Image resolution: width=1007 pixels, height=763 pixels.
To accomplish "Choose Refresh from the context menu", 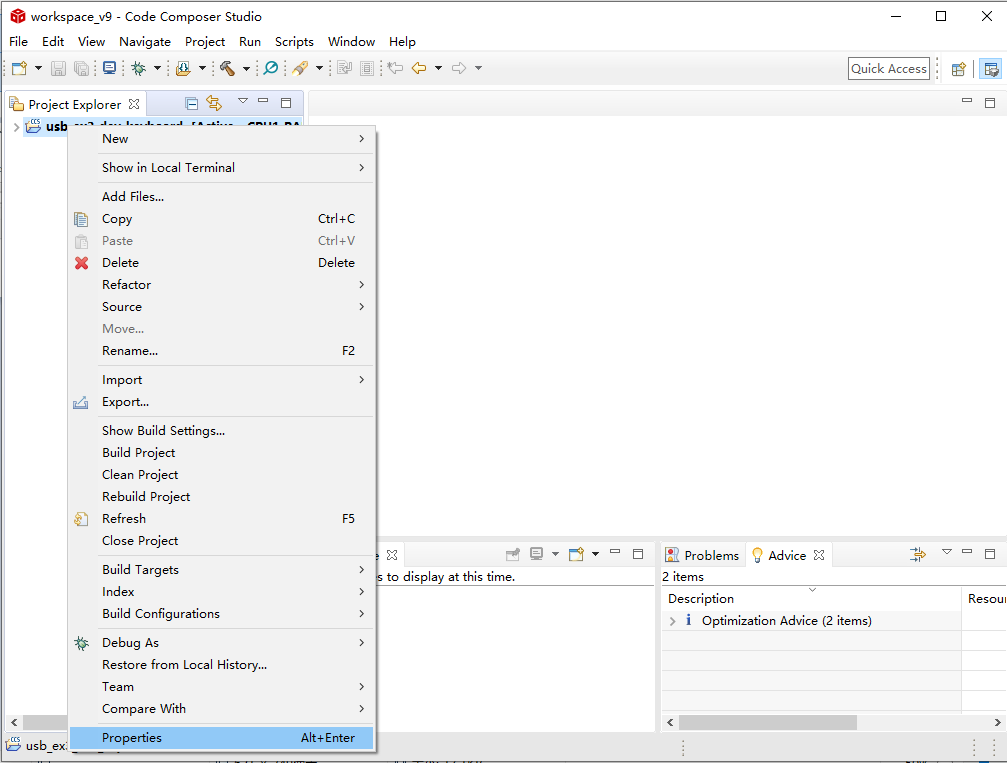I will coord(222,519).
